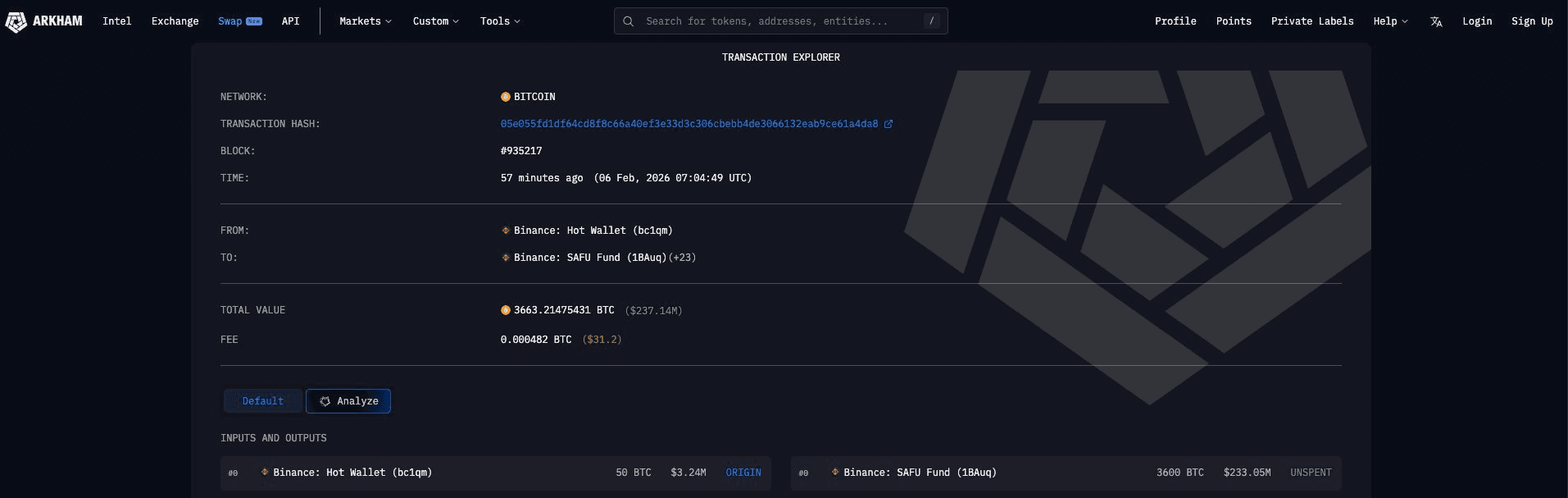Click the Arkham logo icon
The image size is (1568, 498).
16,22
